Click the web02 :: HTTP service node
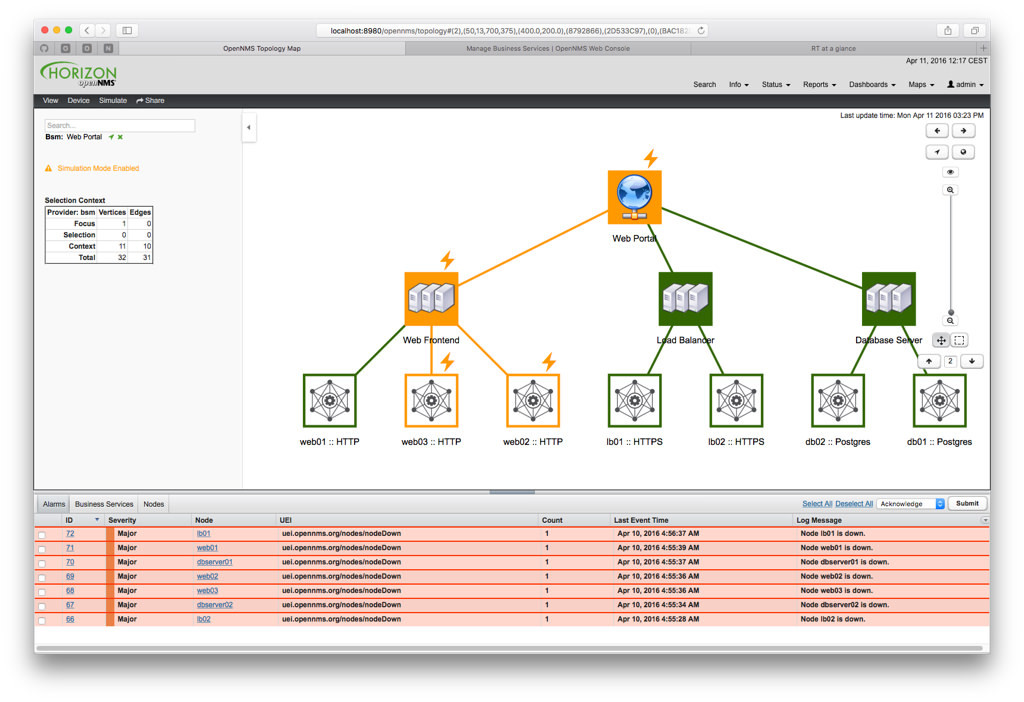 [533, 400]
